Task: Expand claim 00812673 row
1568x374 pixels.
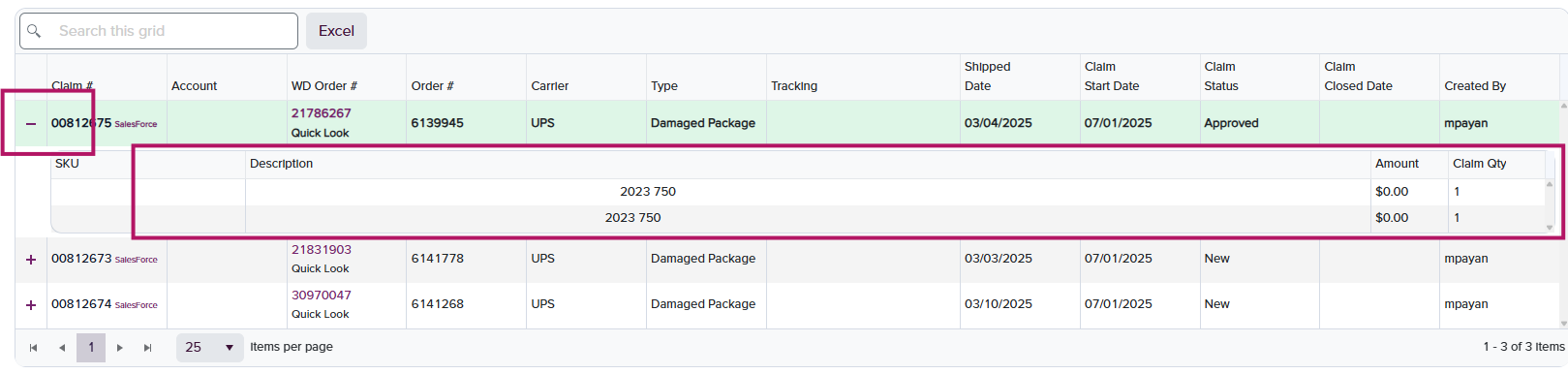Action: (31, 260)
